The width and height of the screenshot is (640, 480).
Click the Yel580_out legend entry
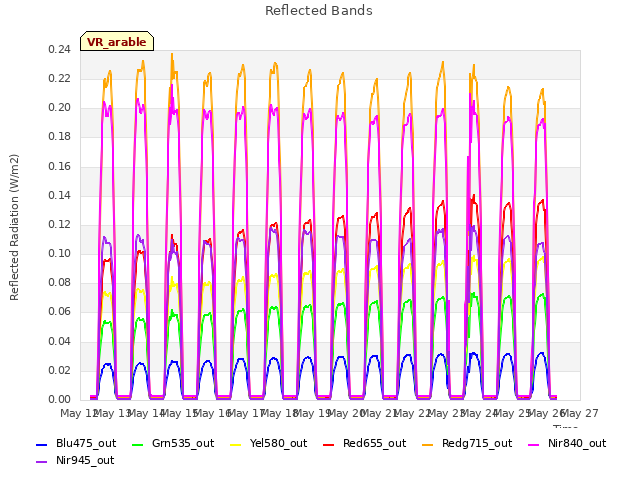[x=269, y=443]
